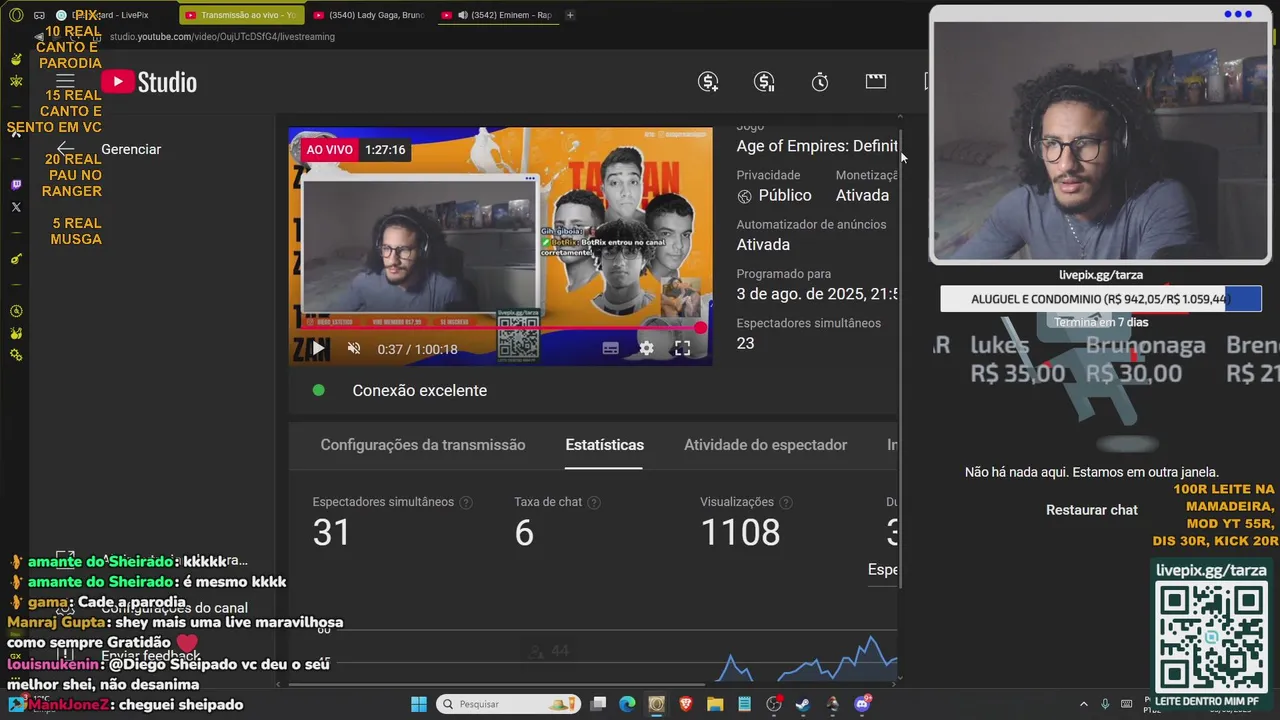Screen dimensions: 1280x720
Task: Launch Microsoft Edge from taskbar
Action: [x=627, y=704]
